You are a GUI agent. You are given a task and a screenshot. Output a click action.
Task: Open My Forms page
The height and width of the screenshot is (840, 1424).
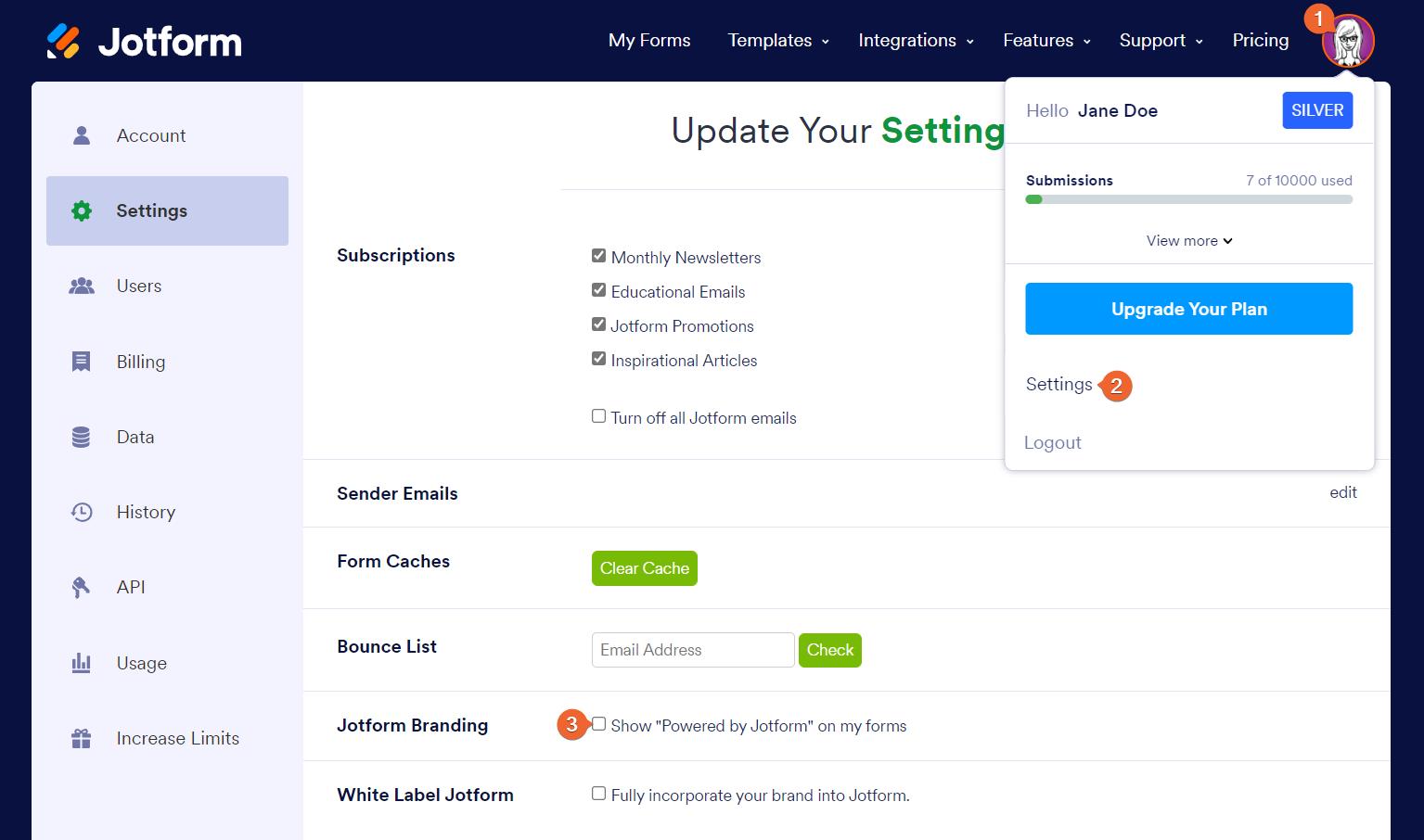[x=649, y=40]
